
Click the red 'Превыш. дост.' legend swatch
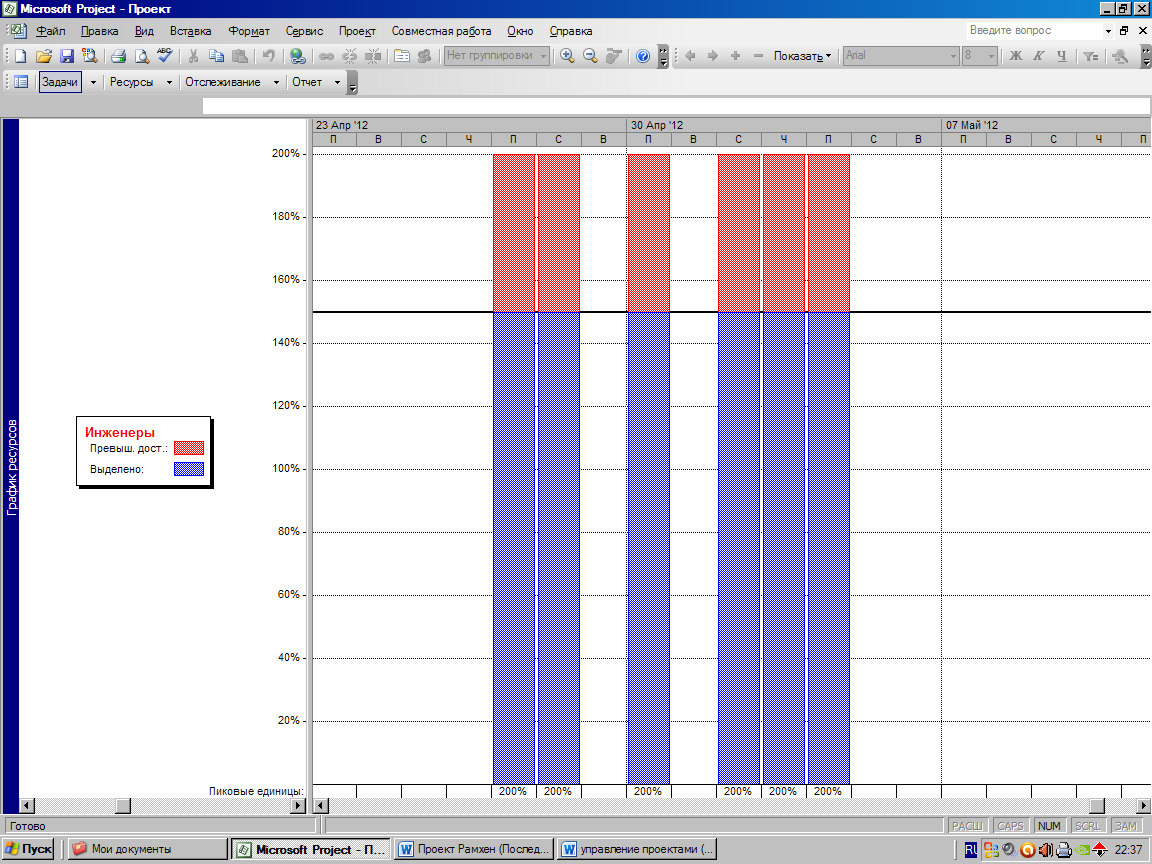[x=189, y=448]
